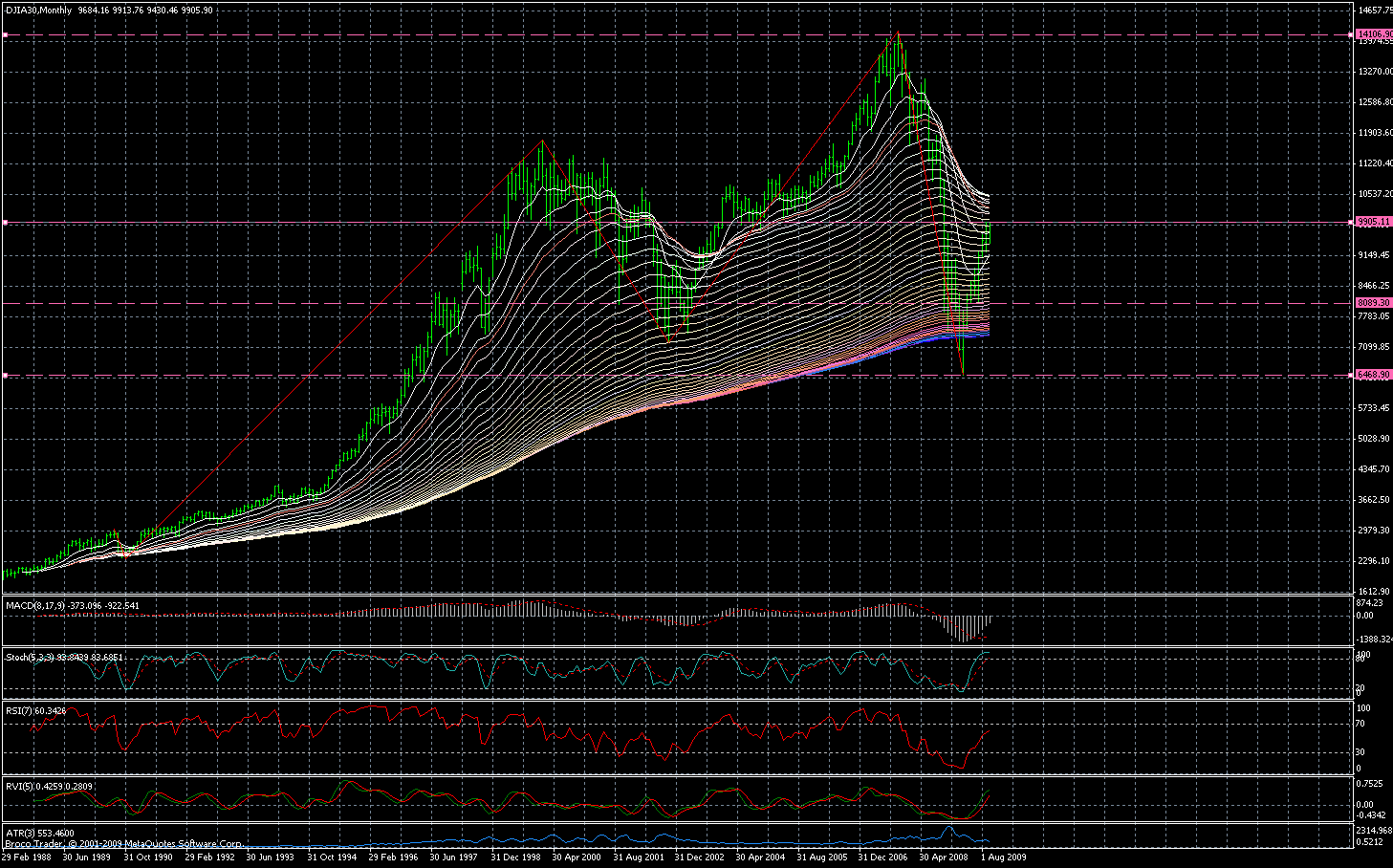Viewport: 1393px width, 868px height.
Task: Click the 11220.40 price axis value
Action: point(1374,163)
